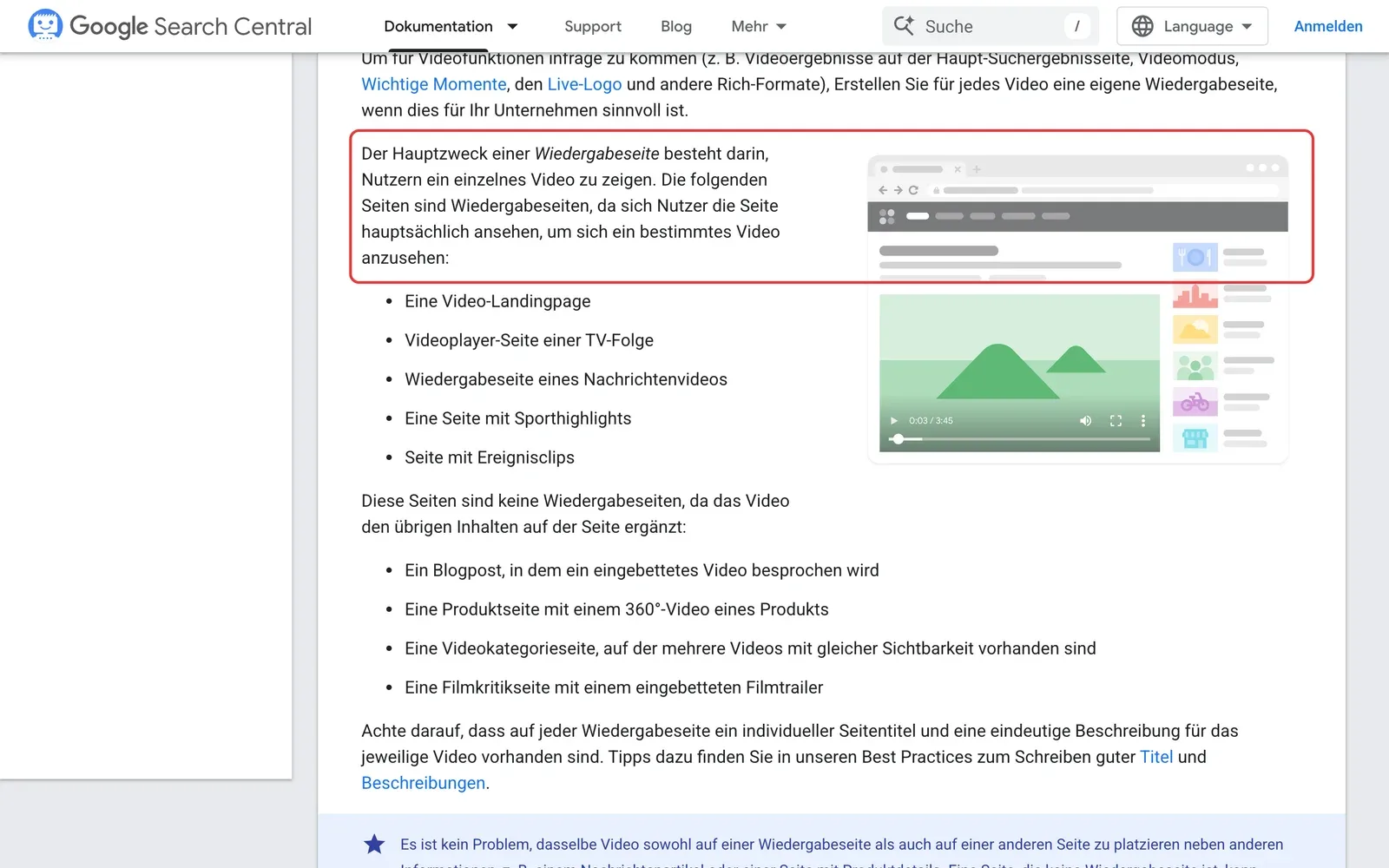This screenshot has width=1389, height=868.
Task: Open the Beschreibungen link
Action: (424, 783)
